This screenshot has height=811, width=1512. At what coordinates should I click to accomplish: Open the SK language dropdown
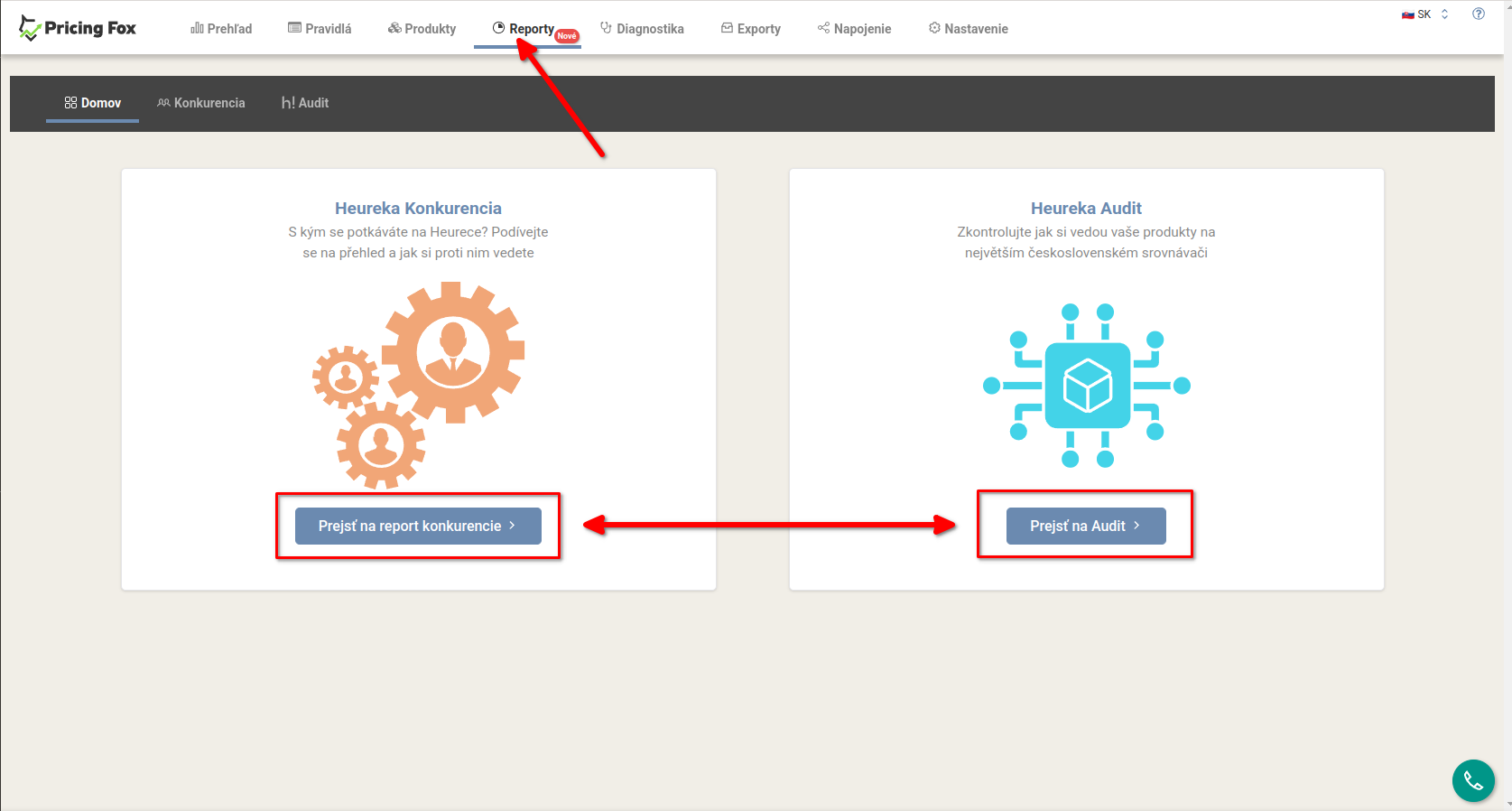point(1425,14)
